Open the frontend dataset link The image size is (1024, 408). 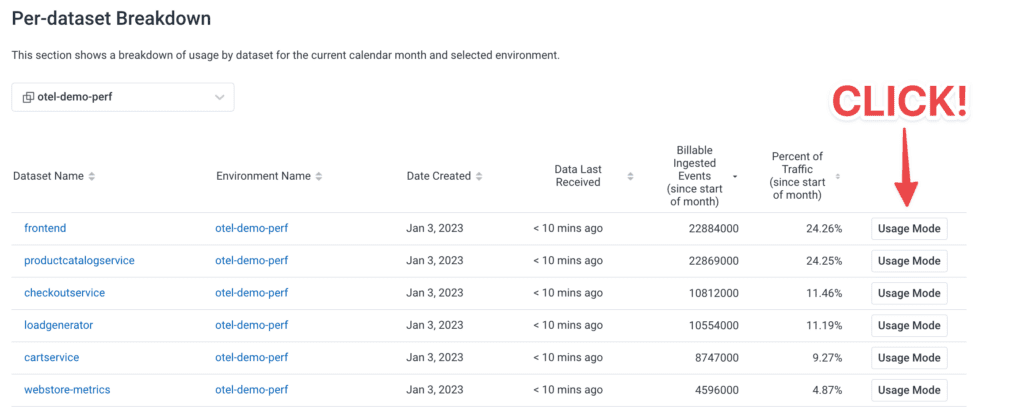(x=45, y=229)
